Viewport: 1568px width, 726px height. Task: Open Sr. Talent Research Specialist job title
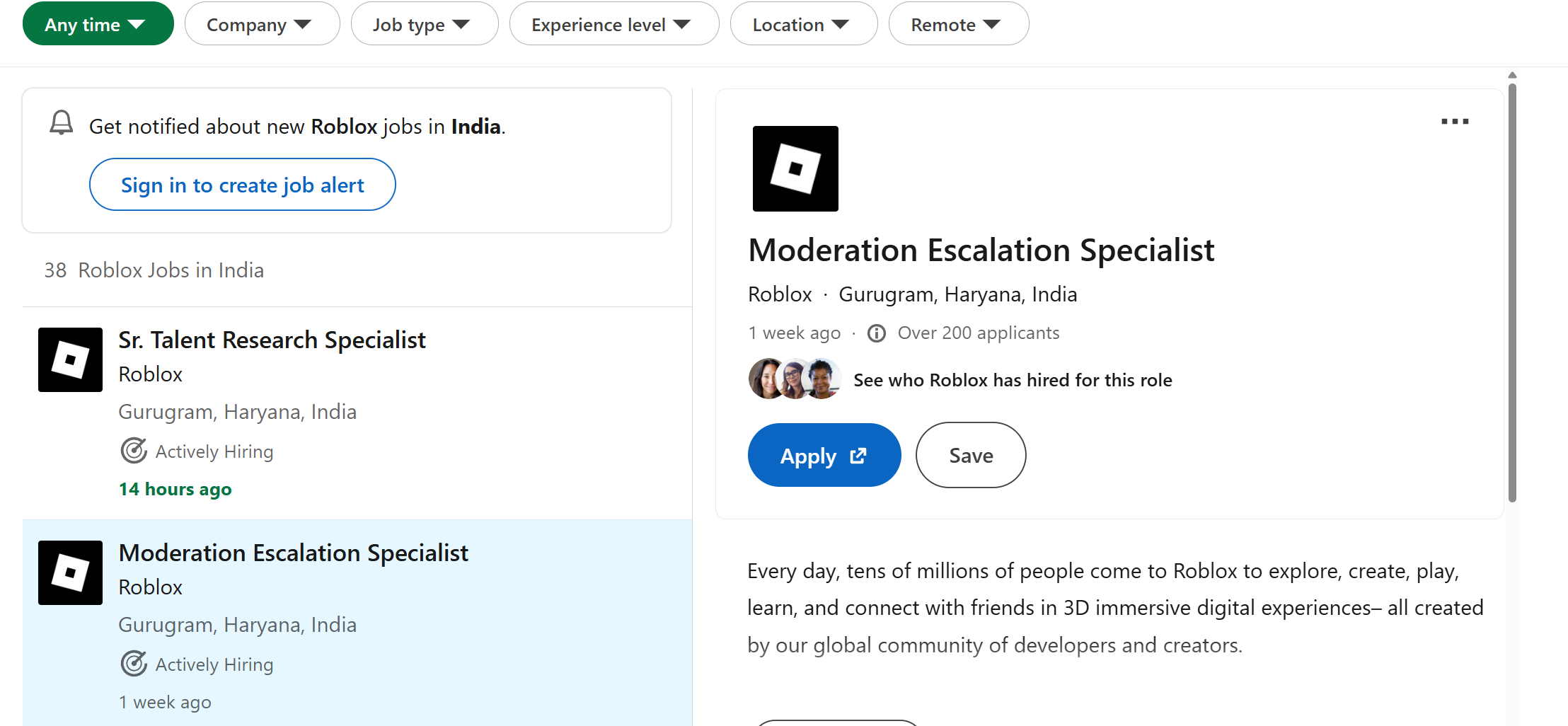(x=272, y=340)
